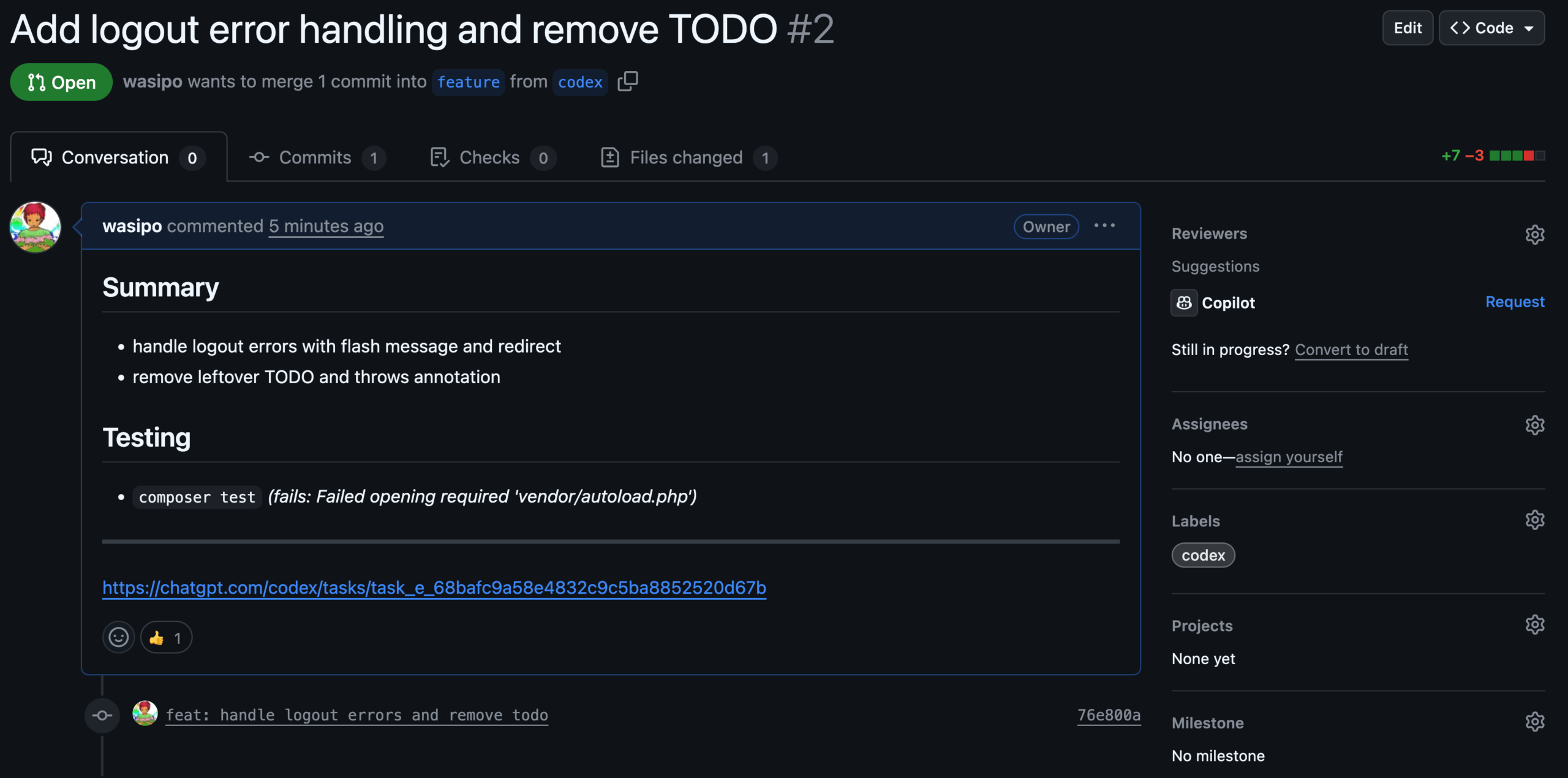Viewport: 1568px width, 778px height.
Task: Request a review from Copilot
Action: [x=1515, y=302]
